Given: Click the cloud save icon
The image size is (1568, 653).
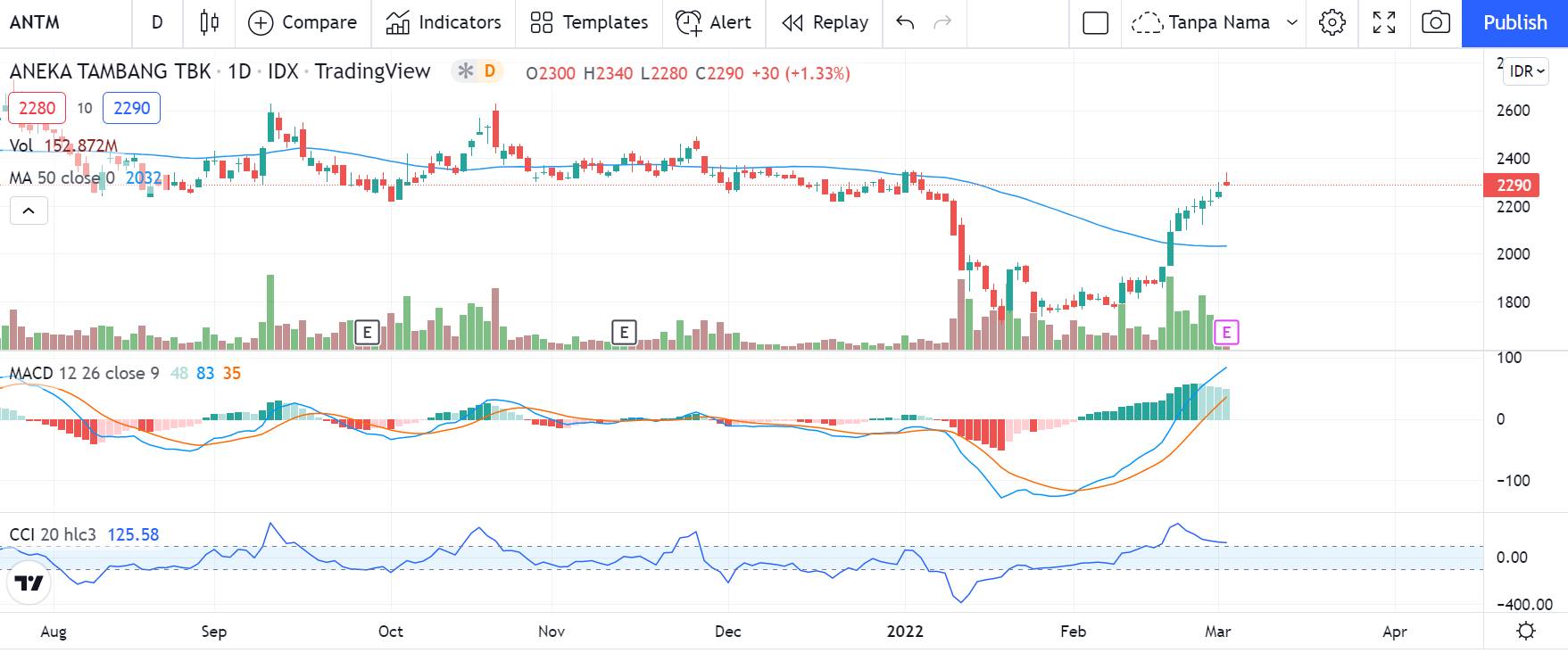Looking at the screenshot, I should [1147, 22].
